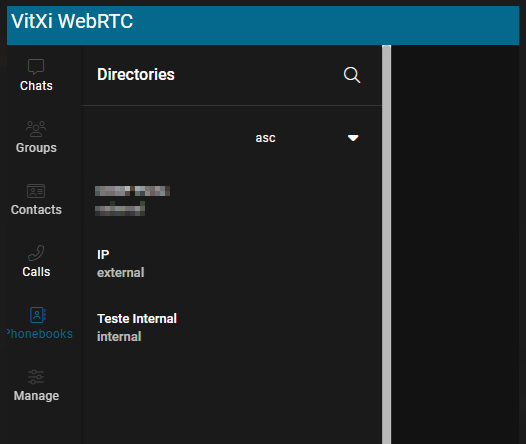Open the Phonebooks label
Viewport: 526px width, 444px height.
pos(40,334)
